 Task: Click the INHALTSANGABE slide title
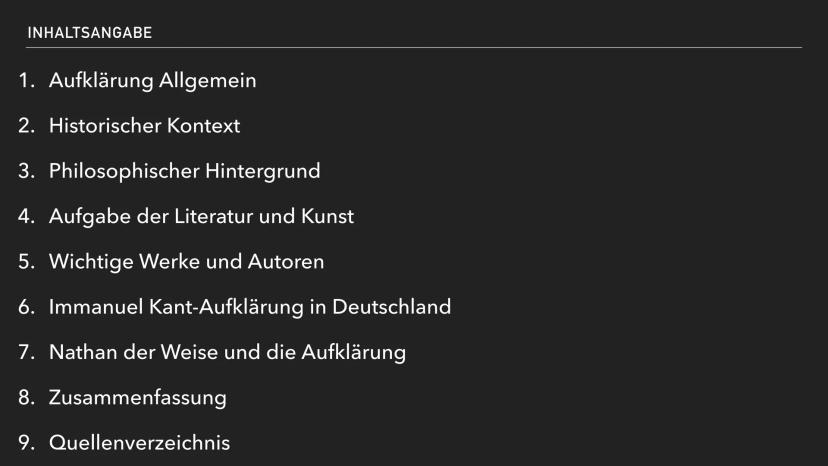89,33
